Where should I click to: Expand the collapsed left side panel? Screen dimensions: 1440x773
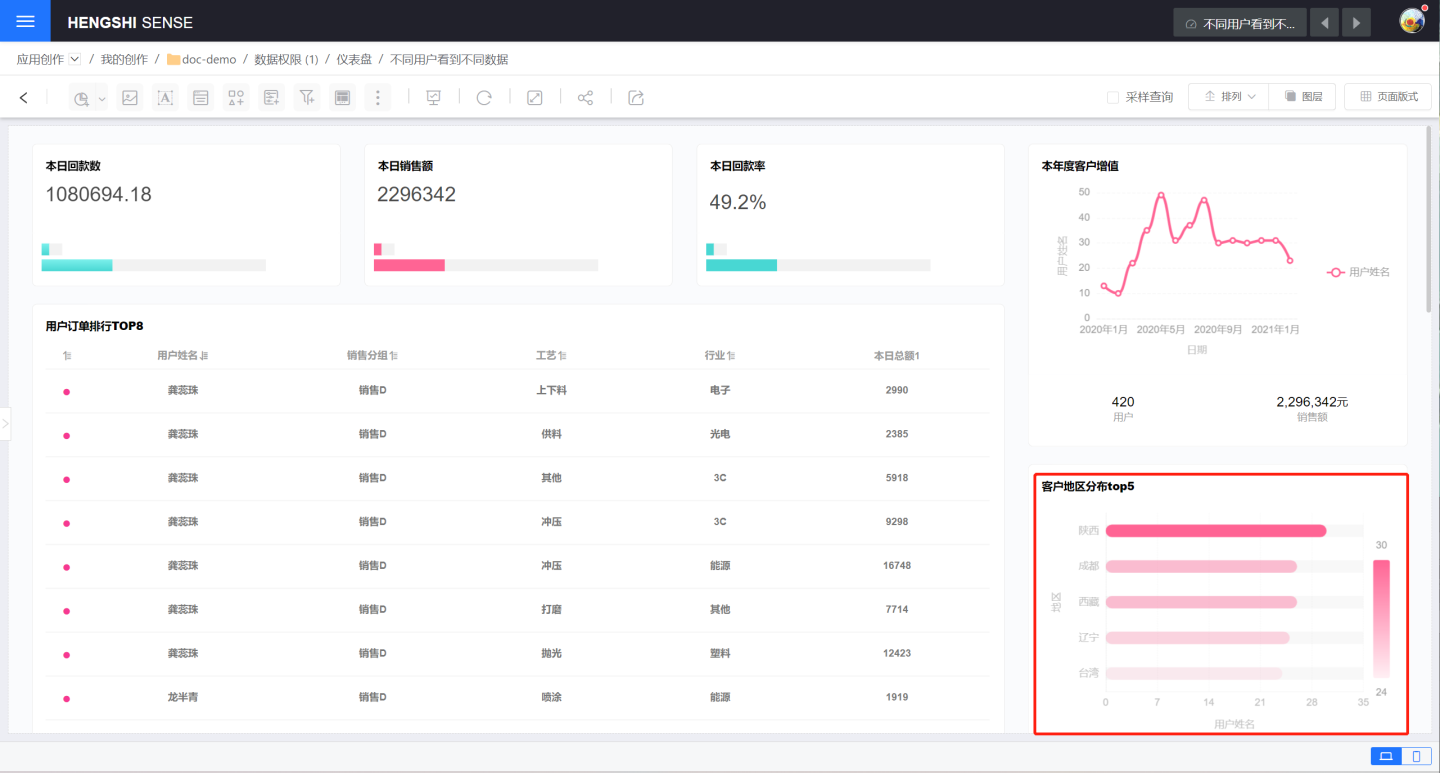pos(5,424)
